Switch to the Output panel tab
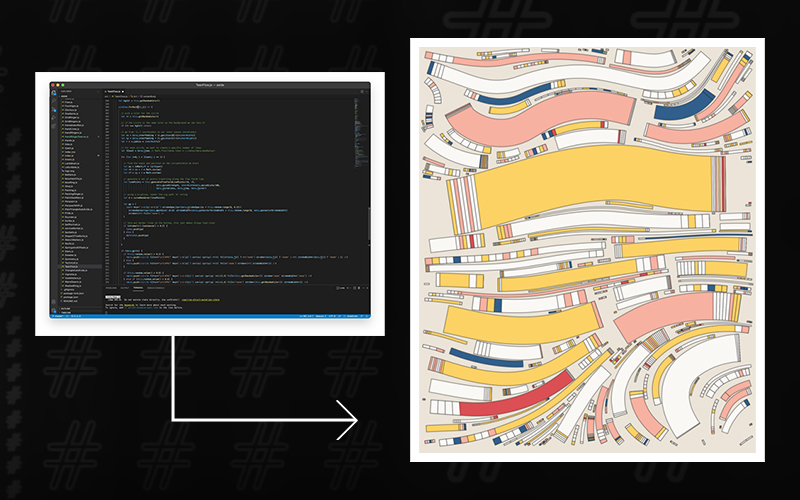 125,288
